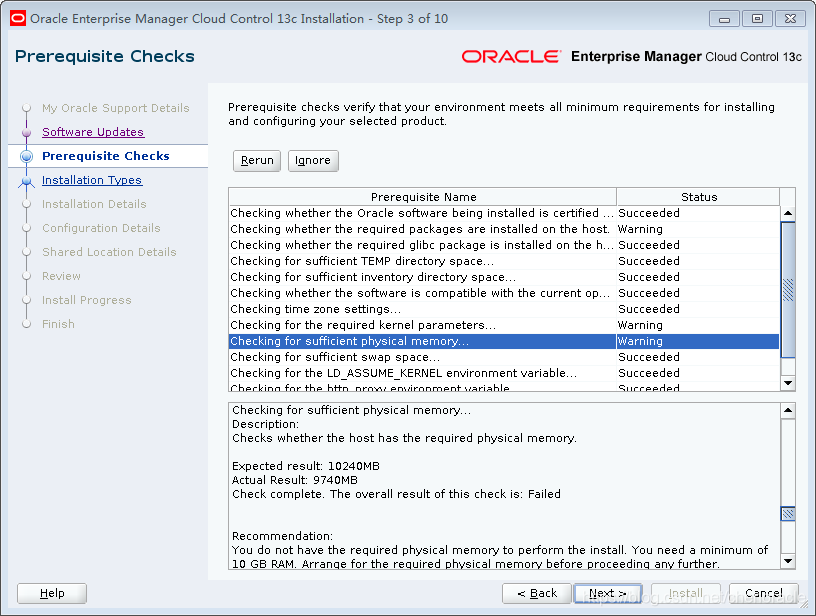Click the Oracle installer window icon
The height and width of the screenshot is (616, 816).
(18, 19)
